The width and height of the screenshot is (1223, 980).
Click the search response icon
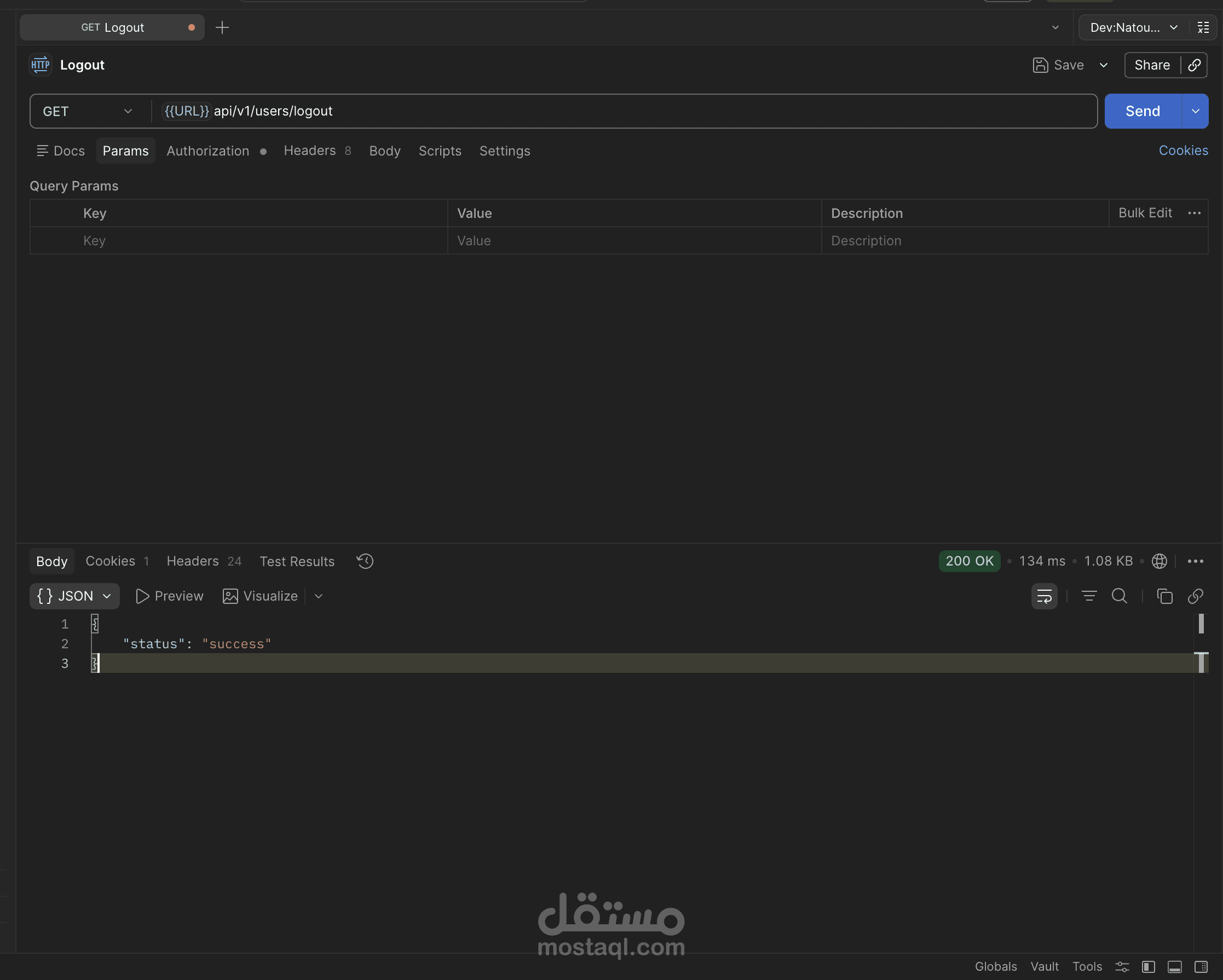tap(1119, 596)
